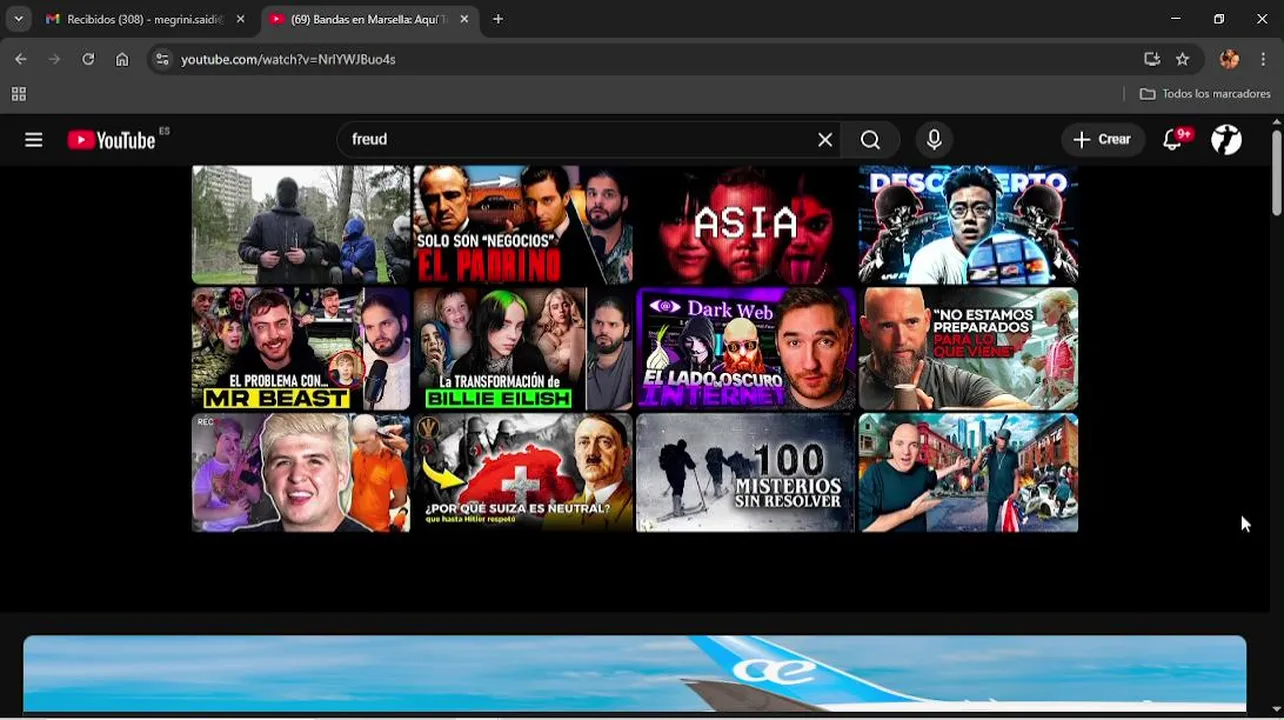Image resolution: width=1284 pixels, height=720 pixels.
Task: Go to the YouTube home logo
Action: click(x=111, y=140)
